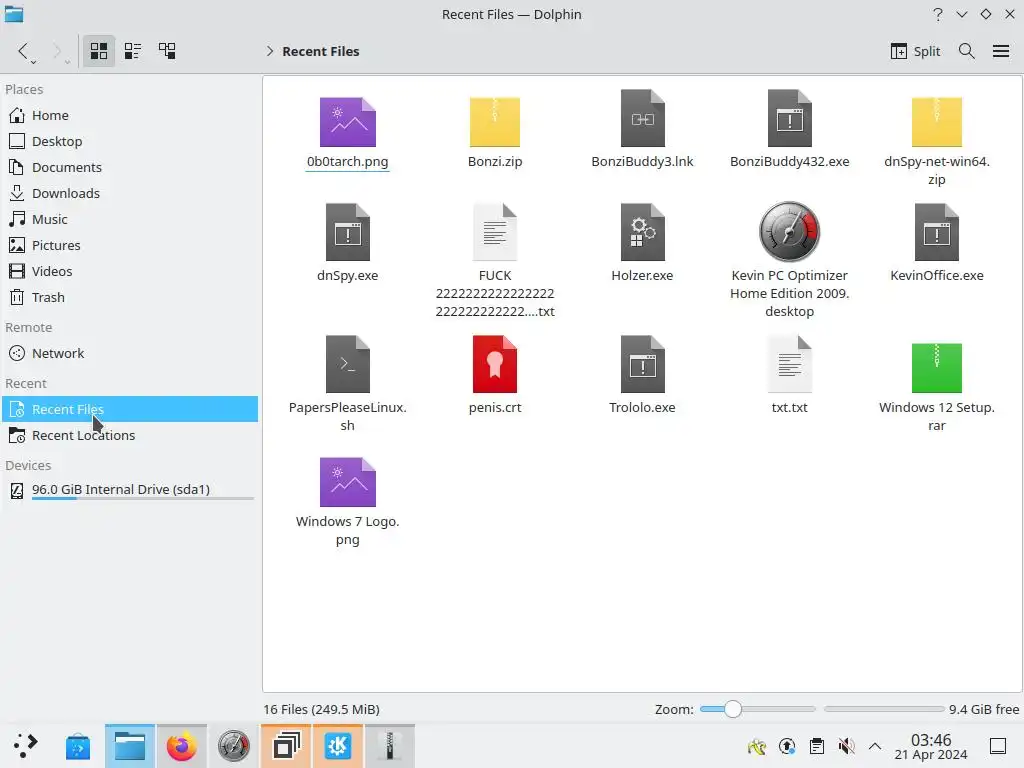
Task: Open Documents in Places
Action: [130, 167]
